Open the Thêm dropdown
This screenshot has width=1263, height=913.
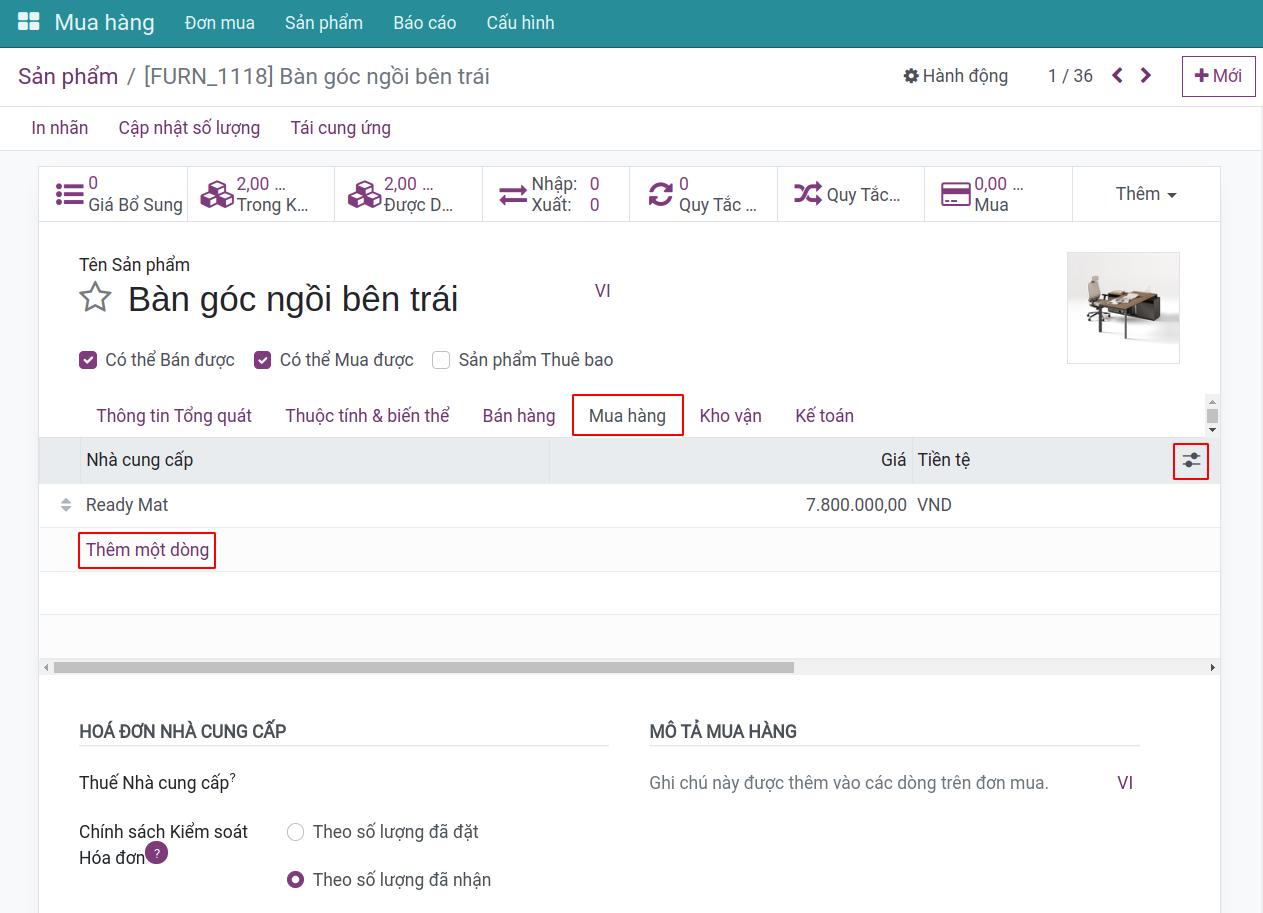click(x=1145, y=193)
